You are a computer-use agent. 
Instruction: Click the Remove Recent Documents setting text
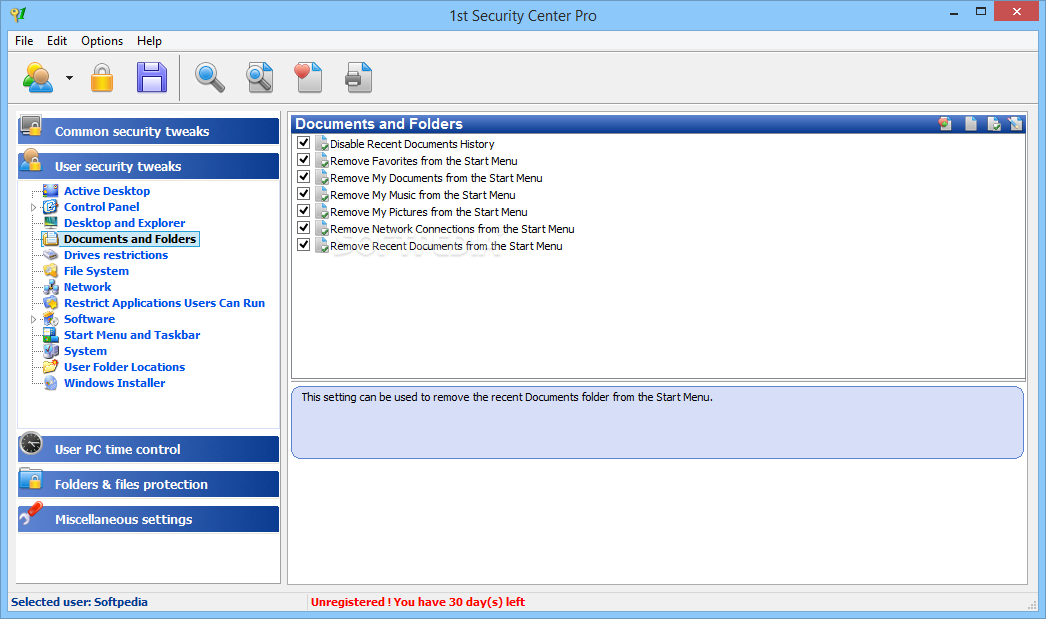pyautogui.click(x=446, y=246)
